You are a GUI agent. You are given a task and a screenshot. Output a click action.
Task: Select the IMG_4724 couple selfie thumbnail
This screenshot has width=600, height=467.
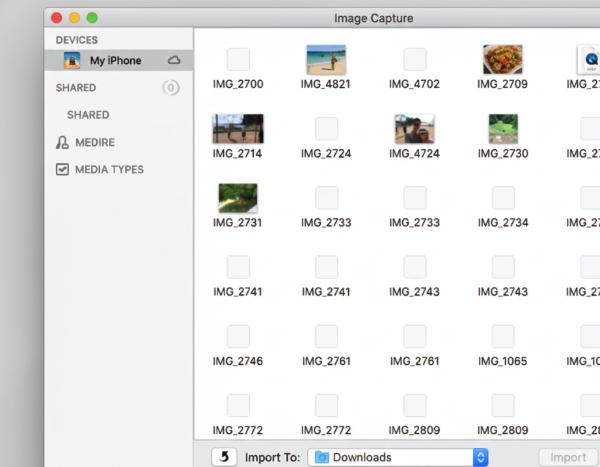coord(414,129)
